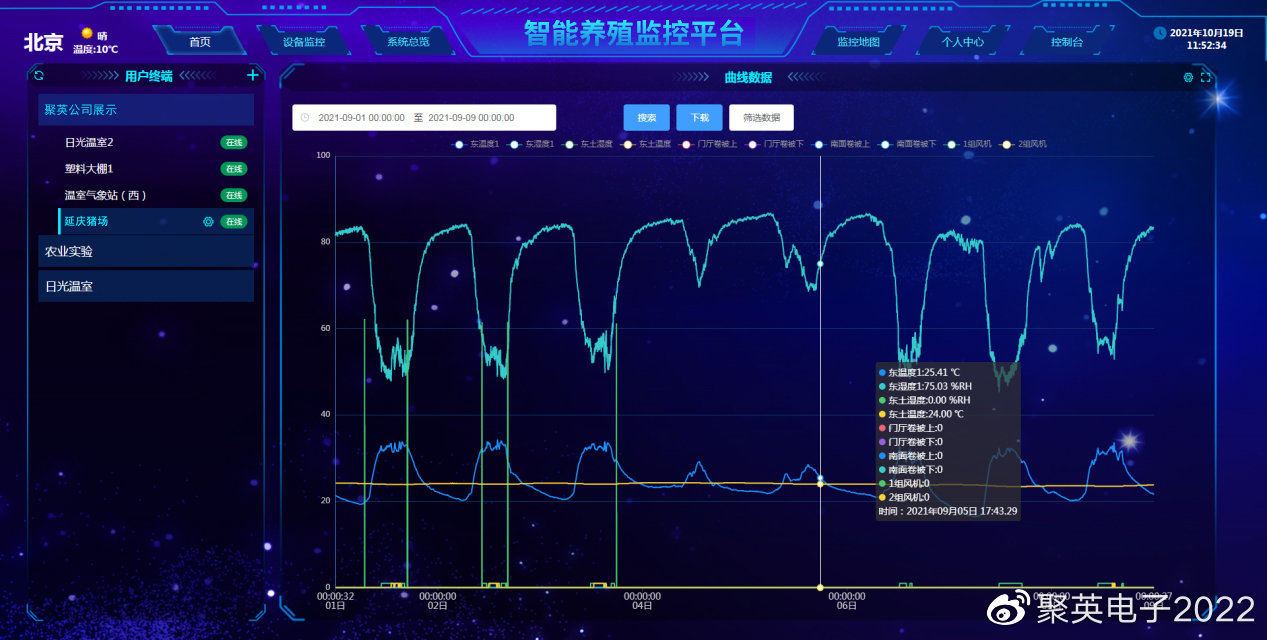
Task: Toggle the 1组风机 legend series
Action: click(969, 144)
